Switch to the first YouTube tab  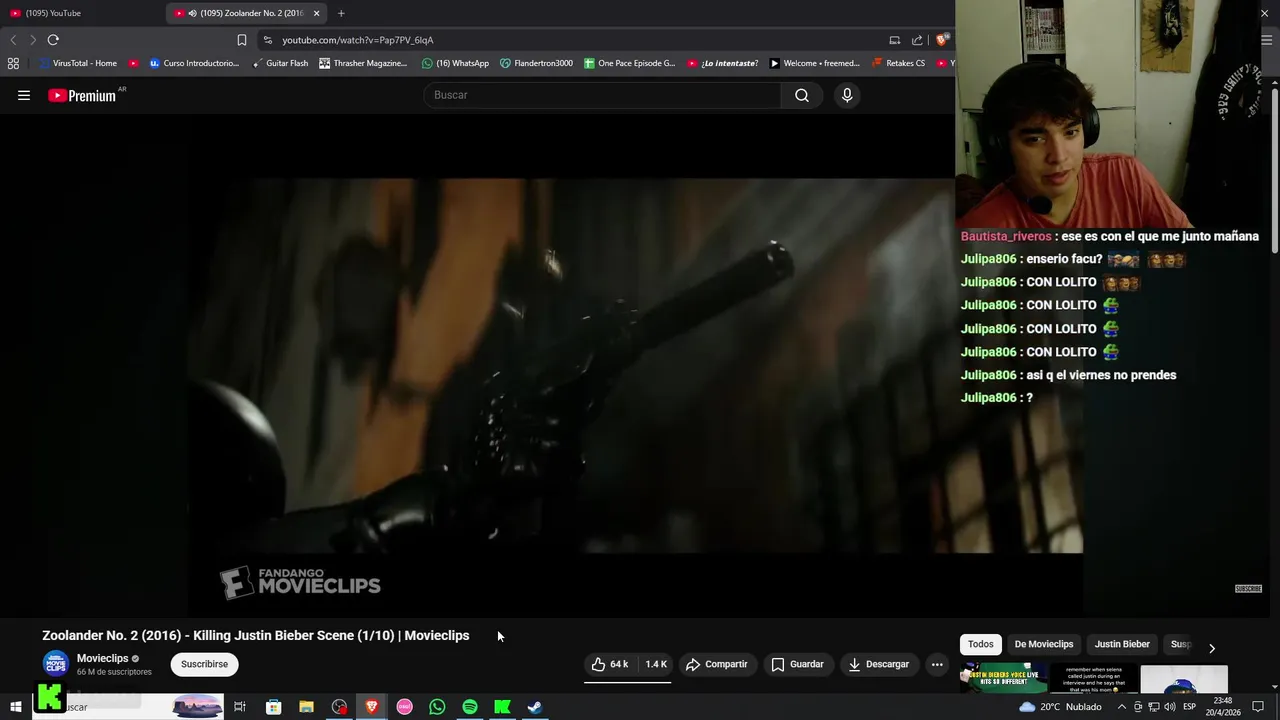tap(82, 13)
